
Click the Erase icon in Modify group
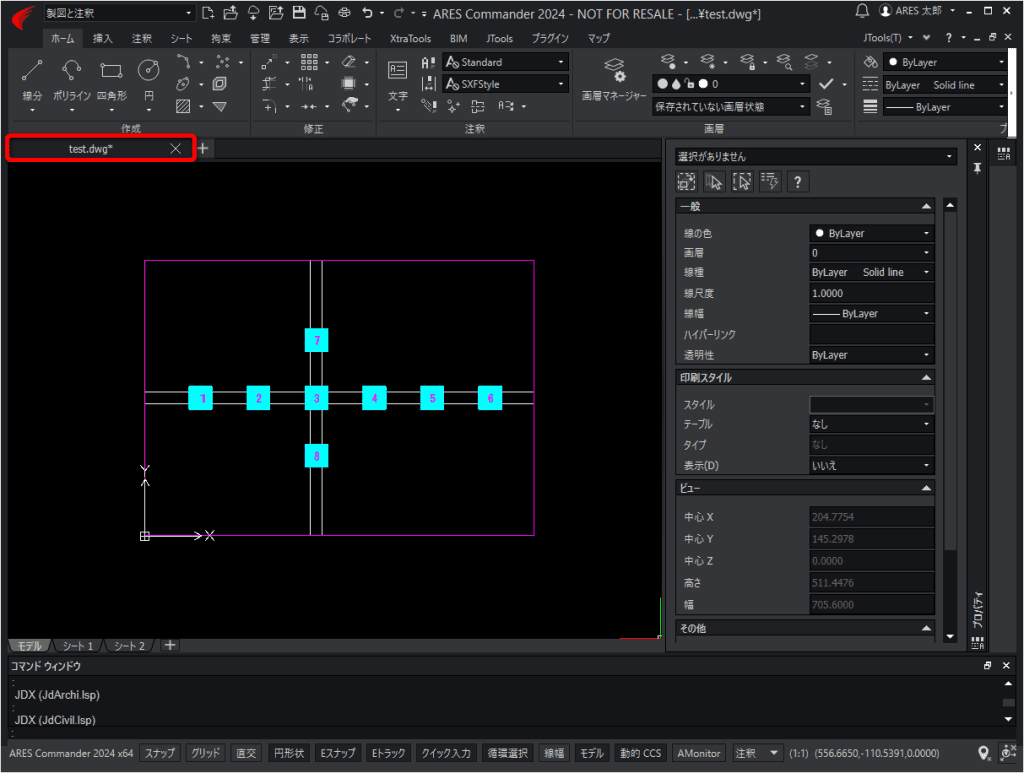[349, 62]
